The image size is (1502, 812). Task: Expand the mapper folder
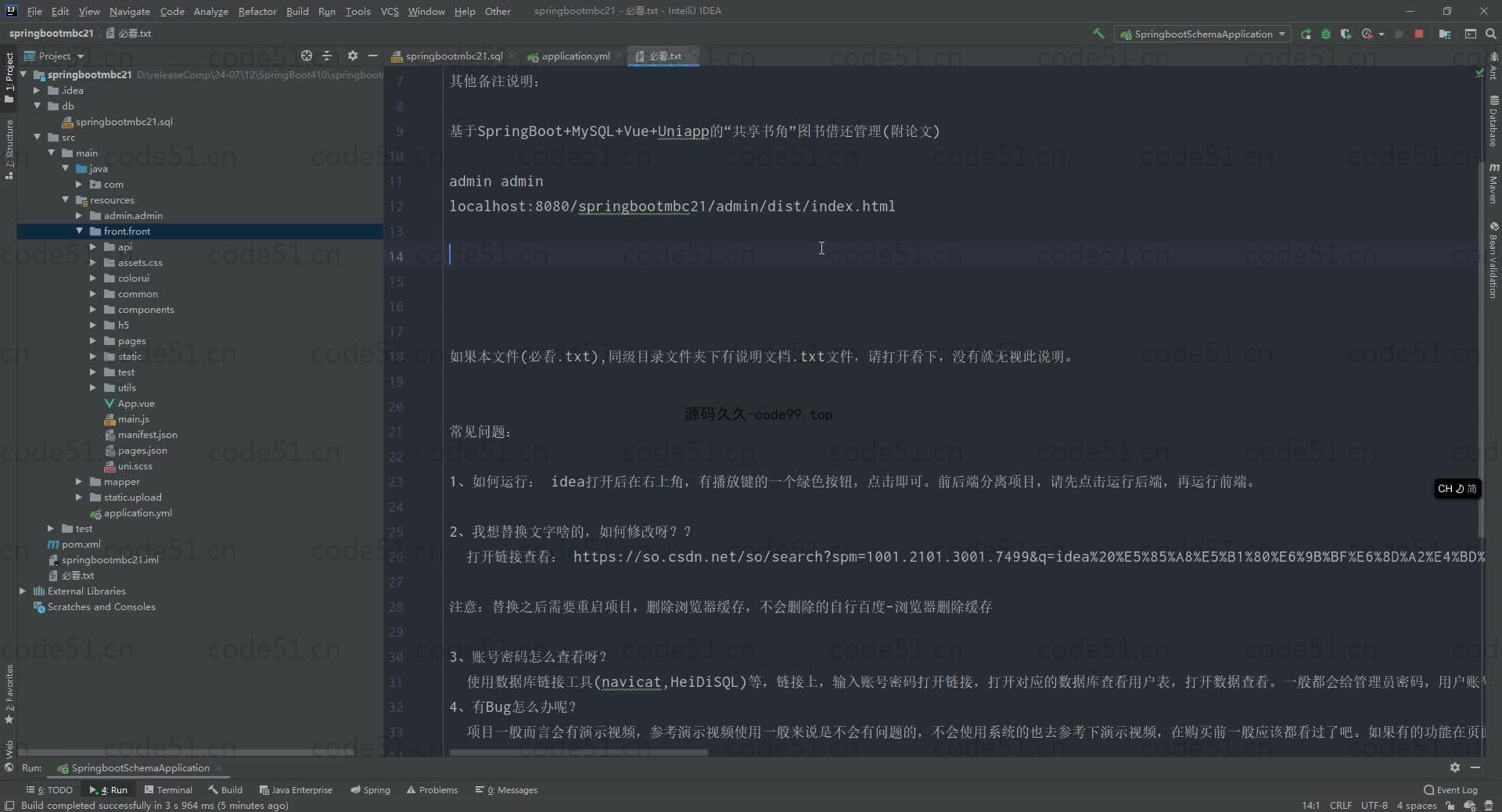[x=79, y=481]
